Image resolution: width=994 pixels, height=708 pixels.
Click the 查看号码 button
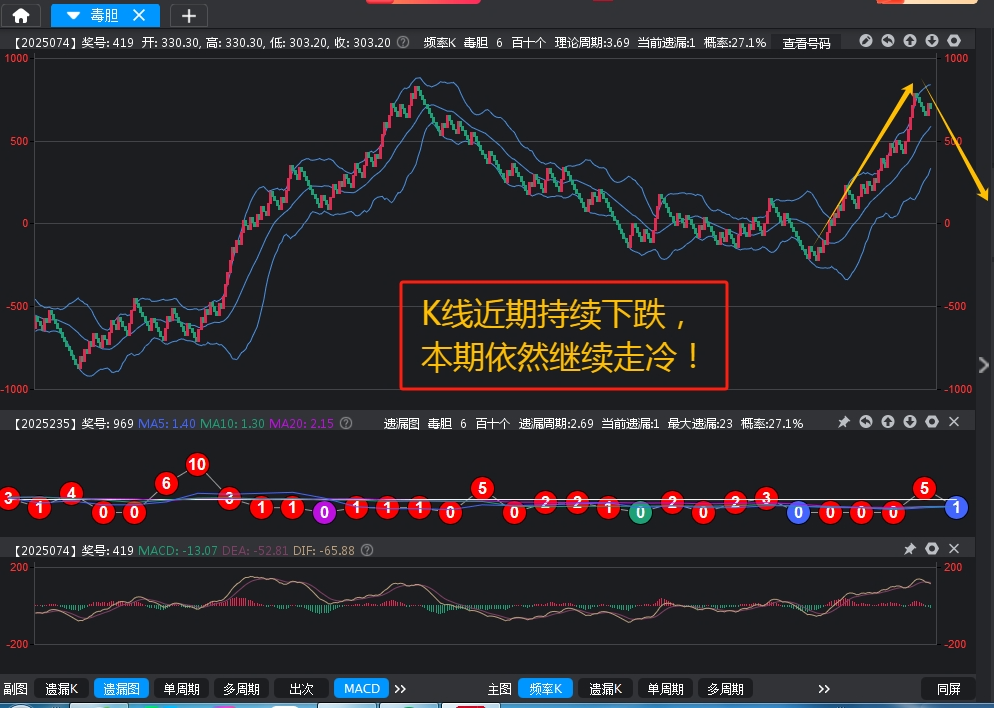pos(806,43)
